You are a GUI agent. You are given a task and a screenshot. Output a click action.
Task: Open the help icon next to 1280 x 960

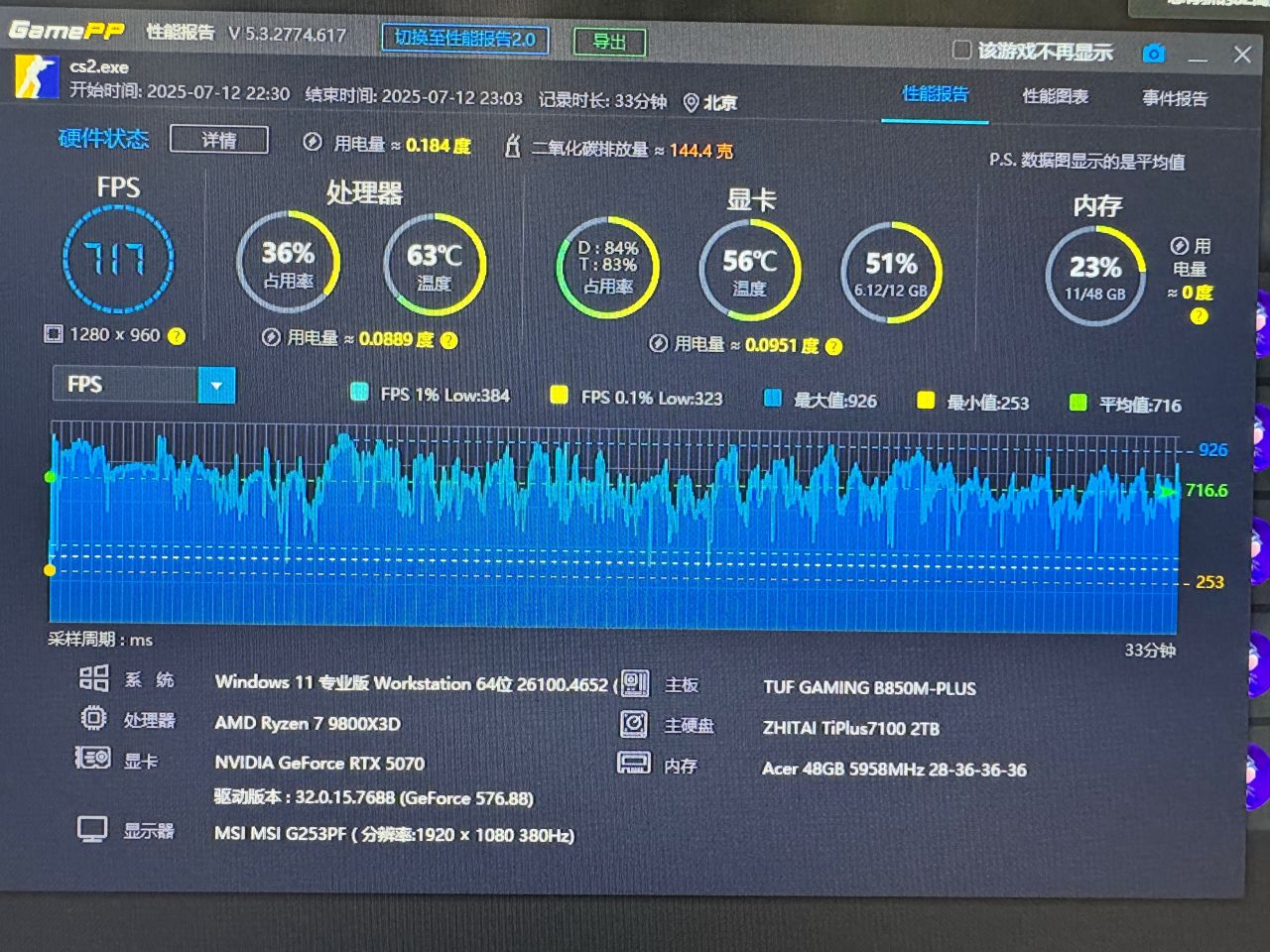[x=177, y=336]
